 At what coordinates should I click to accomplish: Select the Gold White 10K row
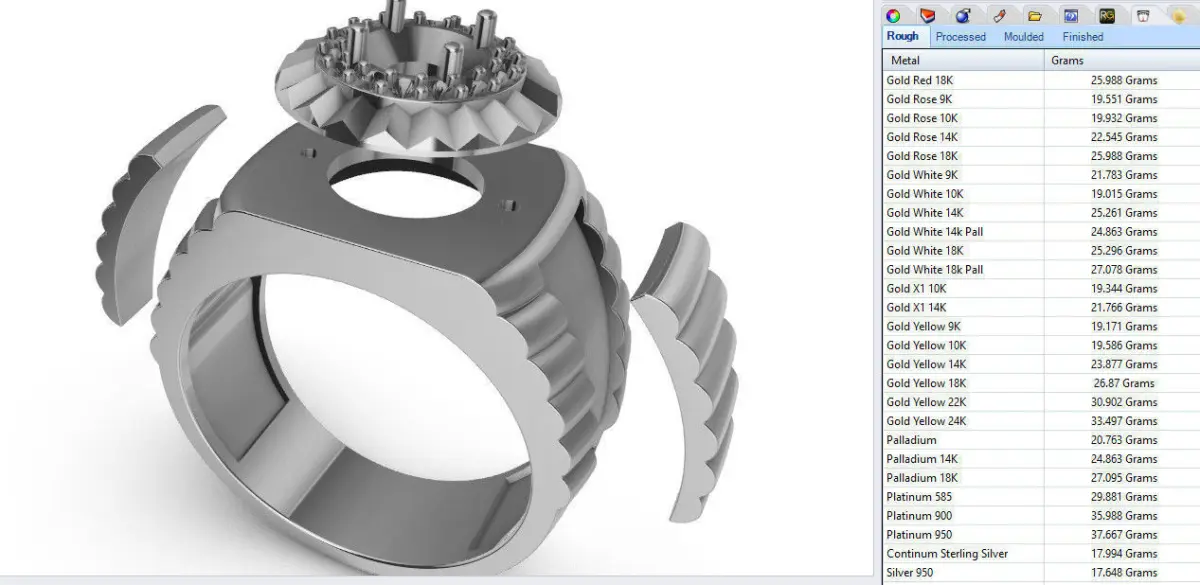point(1041,194)
